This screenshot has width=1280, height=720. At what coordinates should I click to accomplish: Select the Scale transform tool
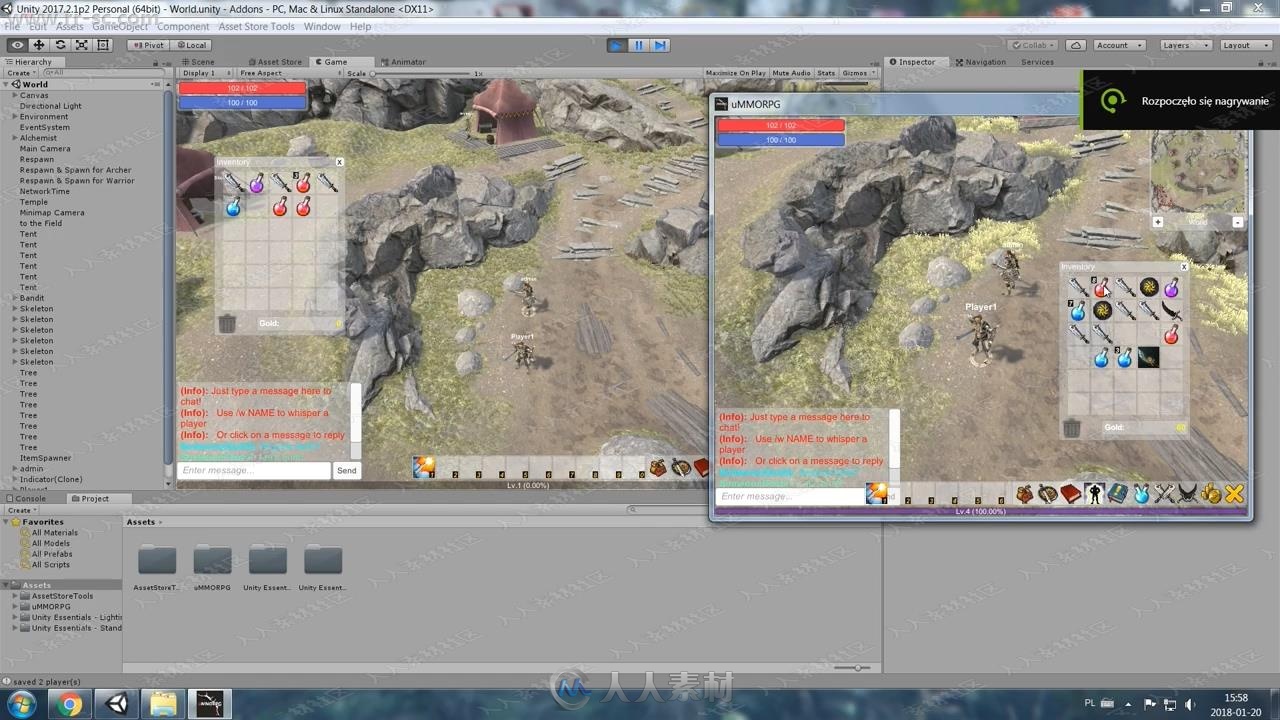82,45
